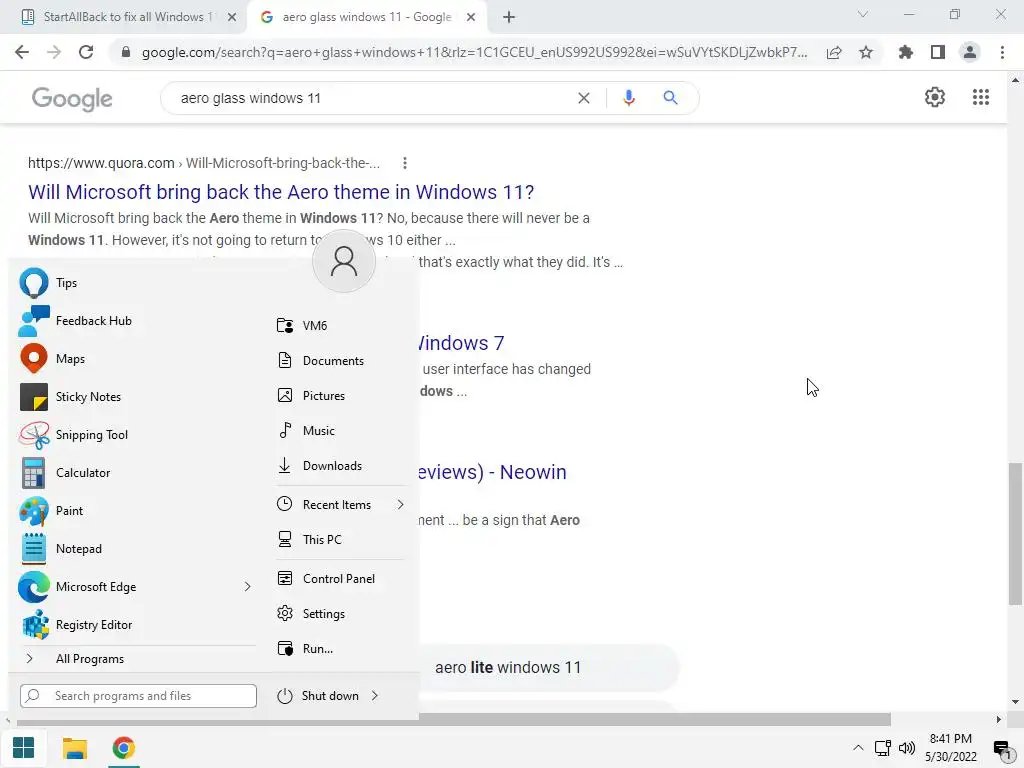Click the Windows Start button
Image resolution: width=1024 pixels, height=768 pixels.
tap(24, 748)
